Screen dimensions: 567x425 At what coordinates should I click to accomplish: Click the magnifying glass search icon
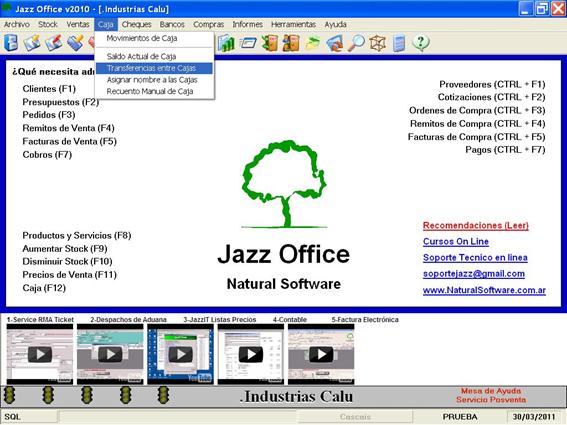click(356, 43)
